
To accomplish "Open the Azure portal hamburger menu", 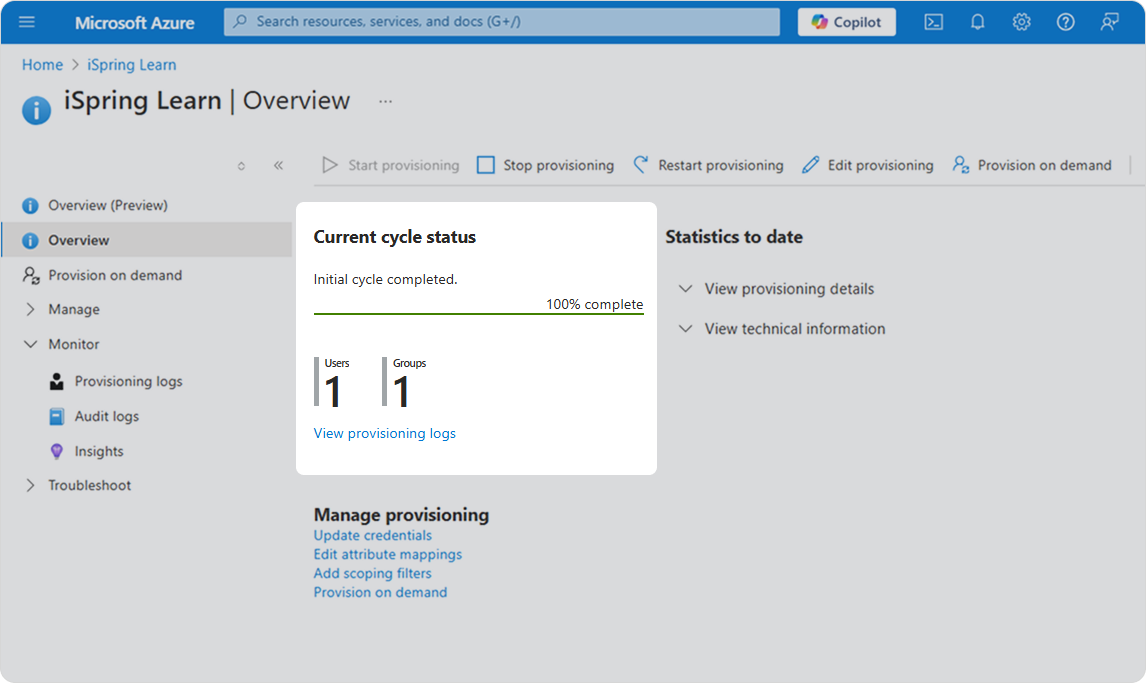I will pos(27,22).
